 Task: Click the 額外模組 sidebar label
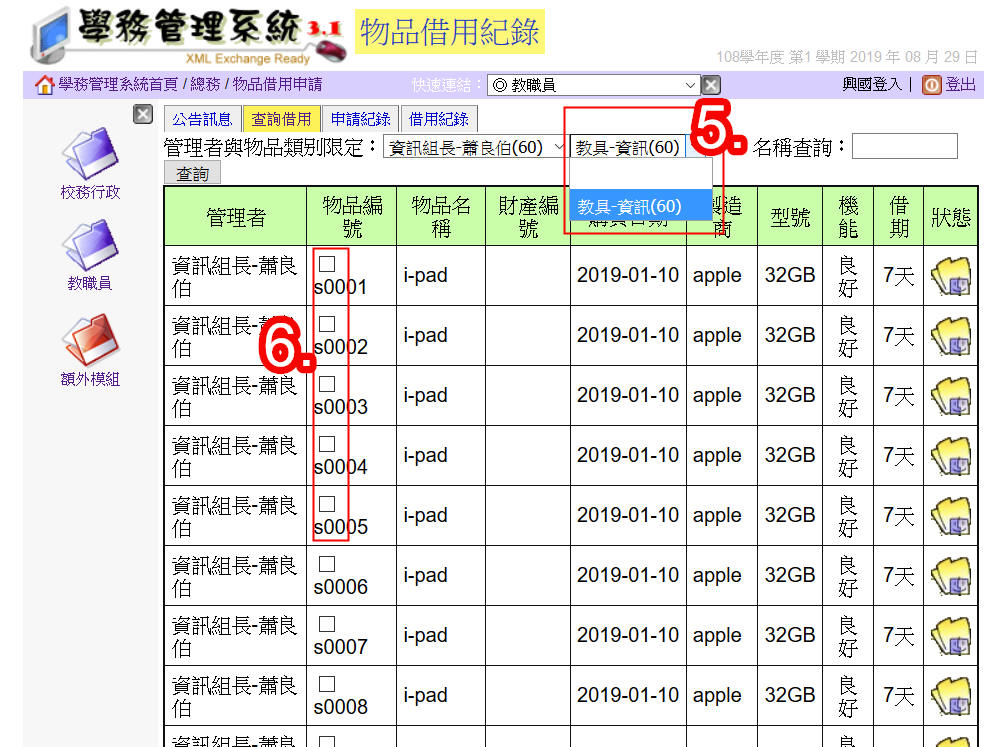coord(90,379)
